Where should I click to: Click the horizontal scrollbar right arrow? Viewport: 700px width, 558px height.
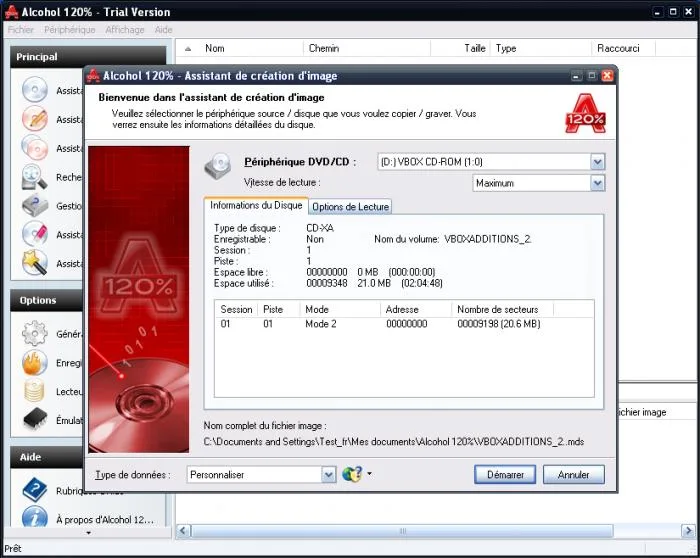pos(688,531)
